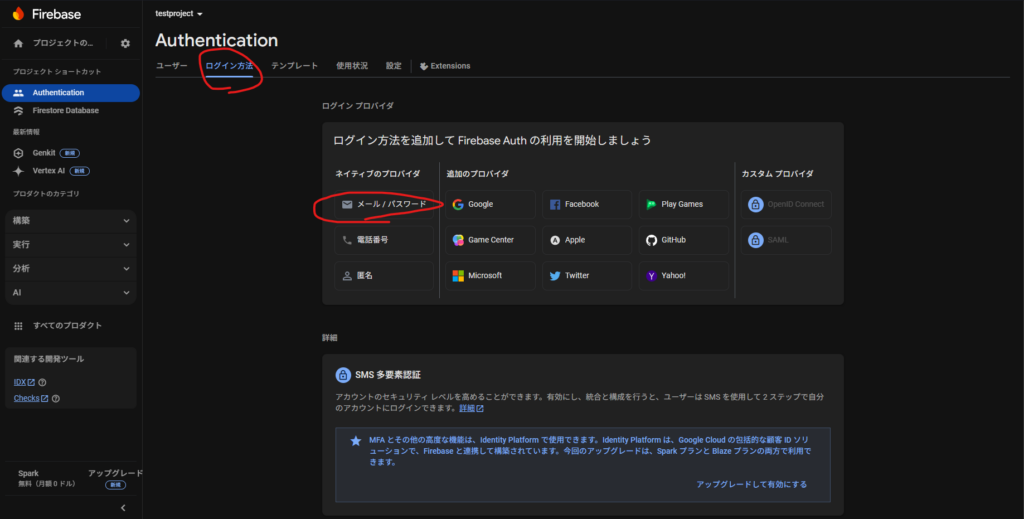Click the OpenID Connect lock icon
The width and height of the screenshot is (1024, 519).
(756, 204)
